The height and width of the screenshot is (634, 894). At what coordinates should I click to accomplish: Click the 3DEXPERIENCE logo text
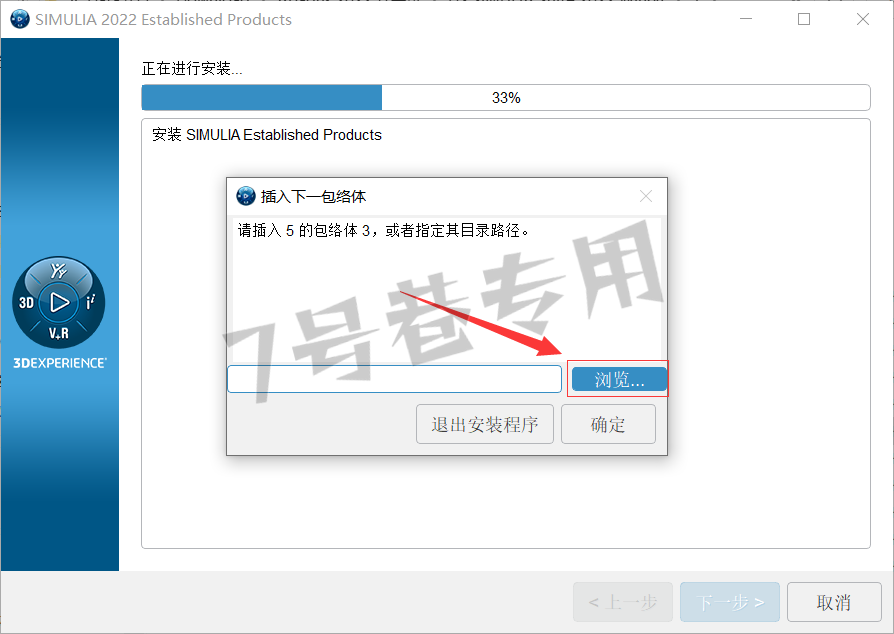pos(60,363)
